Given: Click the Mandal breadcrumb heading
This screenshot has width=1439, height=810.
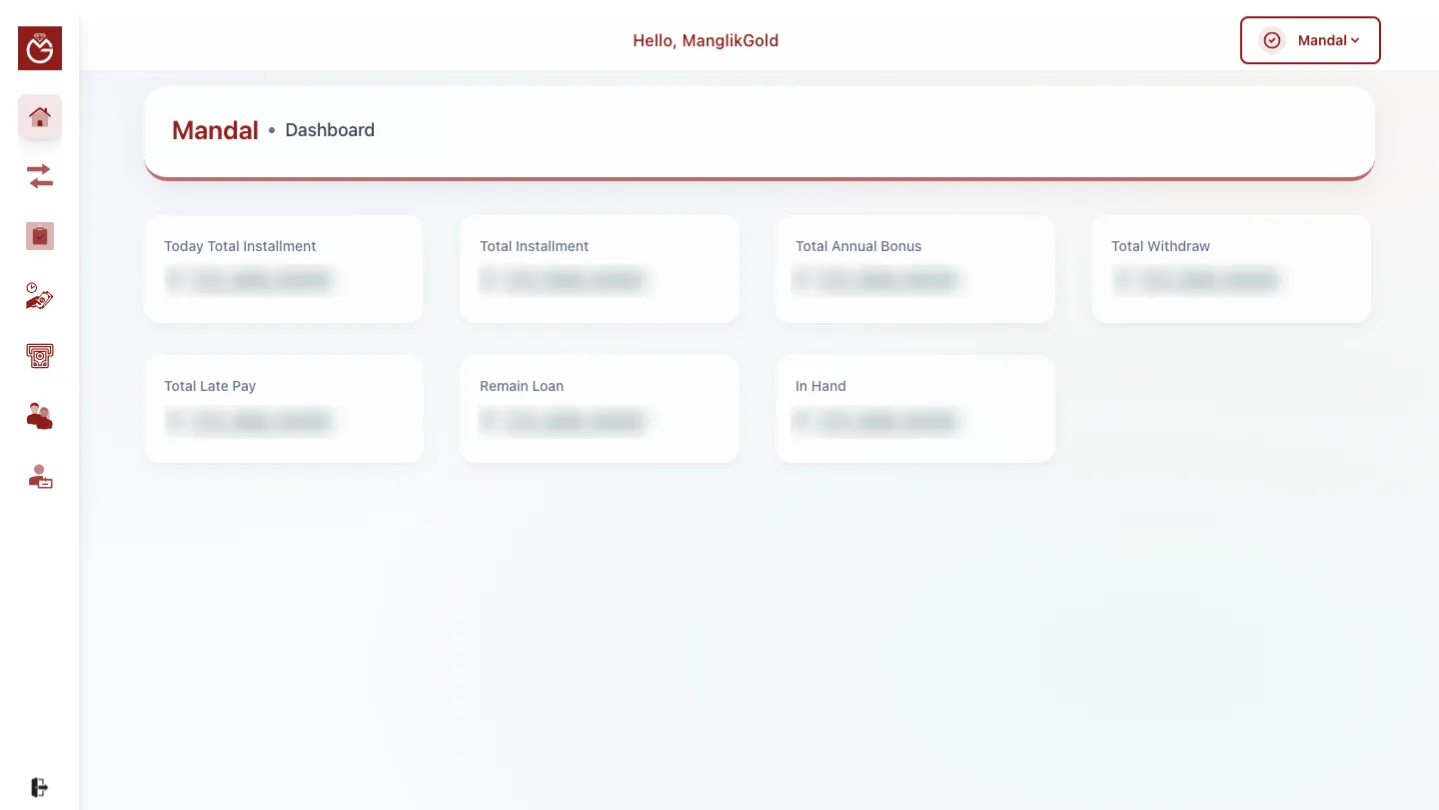Looking at the screenshot, I should 215,130.
